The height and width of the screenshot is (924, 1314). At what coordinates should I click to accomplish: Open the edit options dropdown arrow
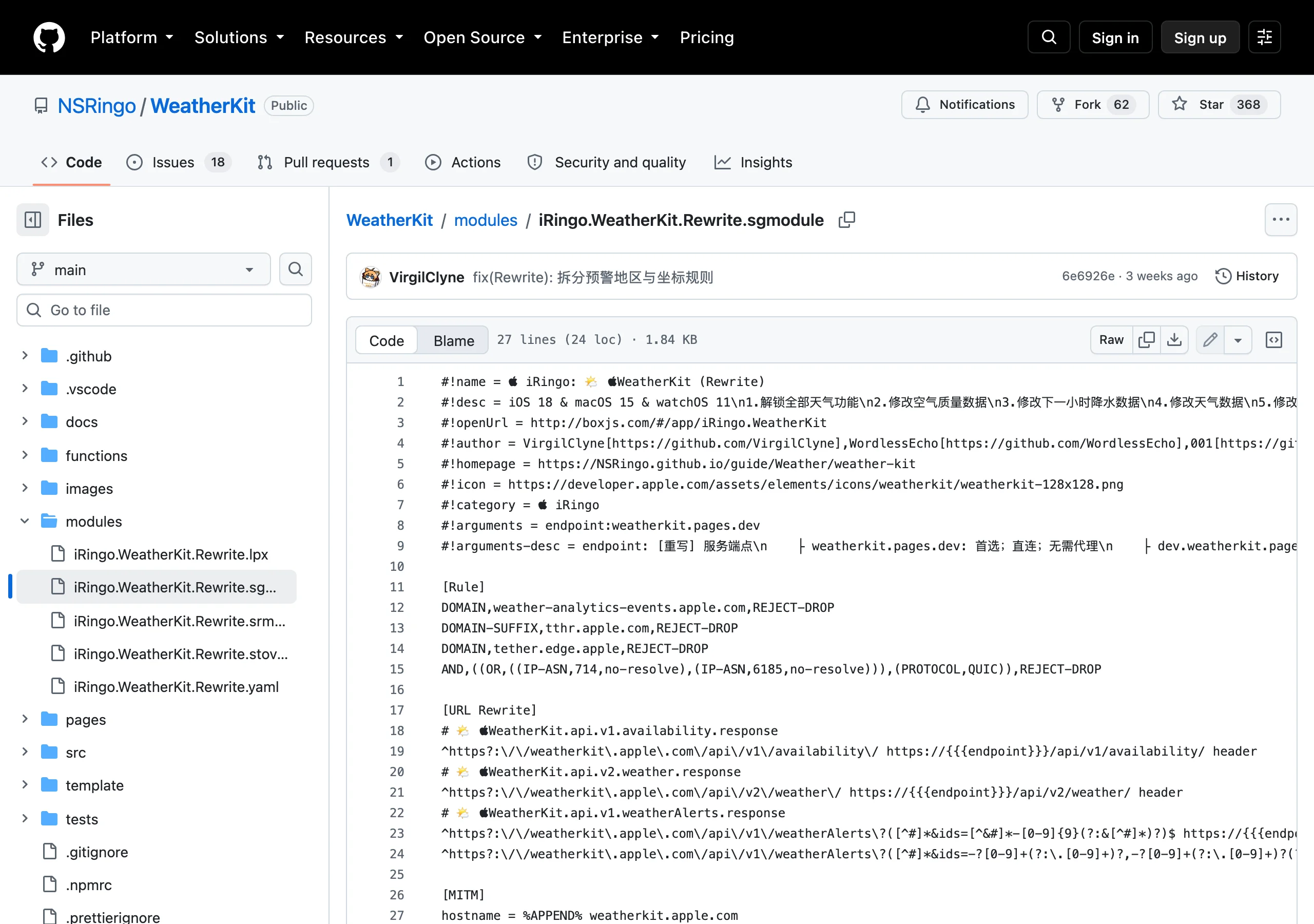click(1238, 340)
